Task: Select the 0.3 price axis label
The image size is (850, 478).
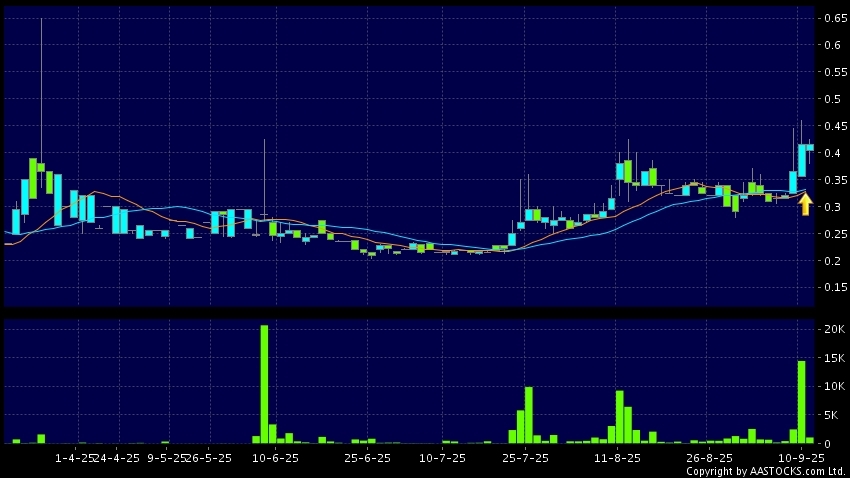Action: 832,207
